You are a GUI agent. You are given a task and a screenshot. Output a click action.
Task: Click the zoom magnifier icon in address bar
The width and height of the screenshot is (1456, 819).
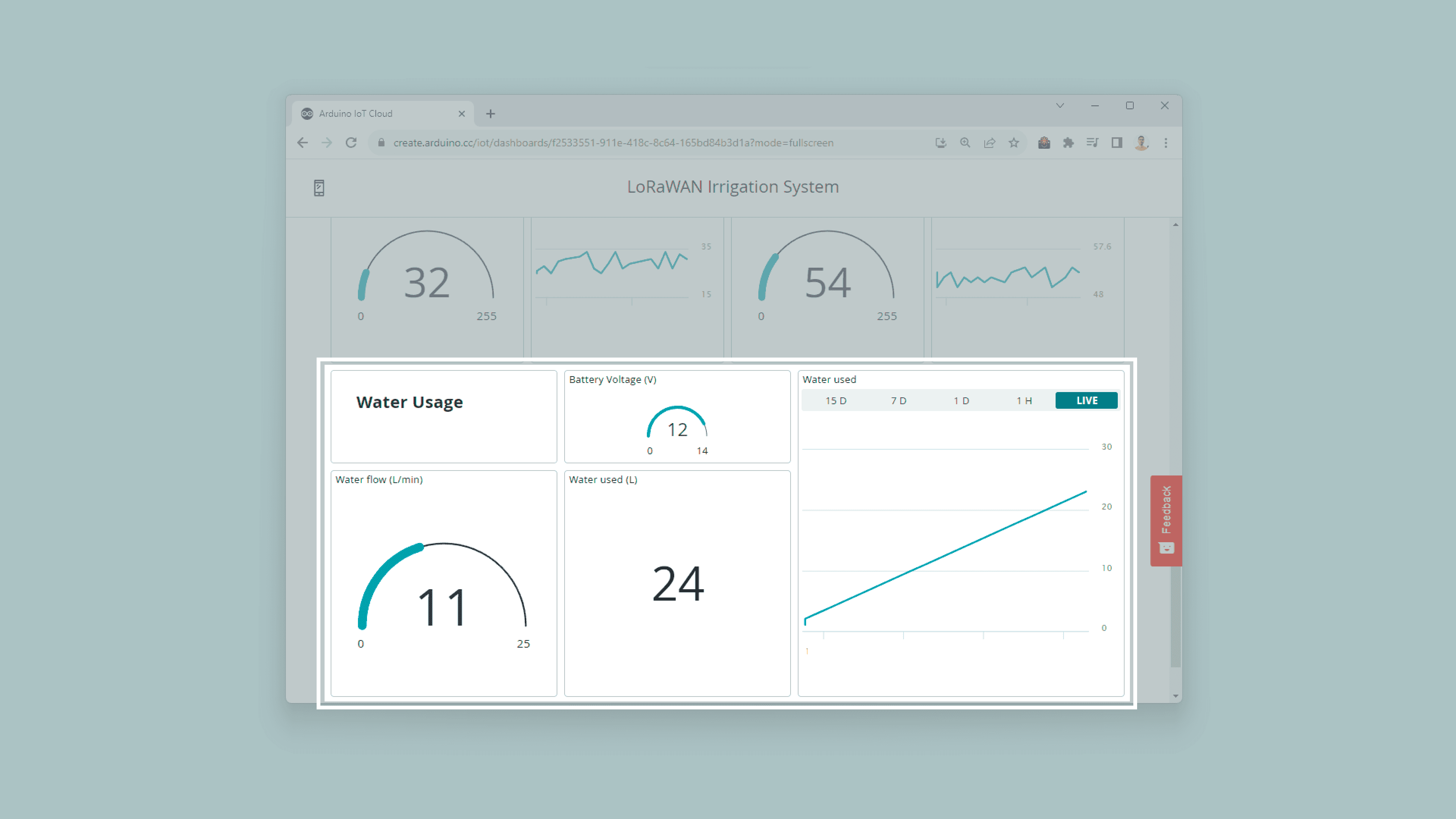point(965,143)
